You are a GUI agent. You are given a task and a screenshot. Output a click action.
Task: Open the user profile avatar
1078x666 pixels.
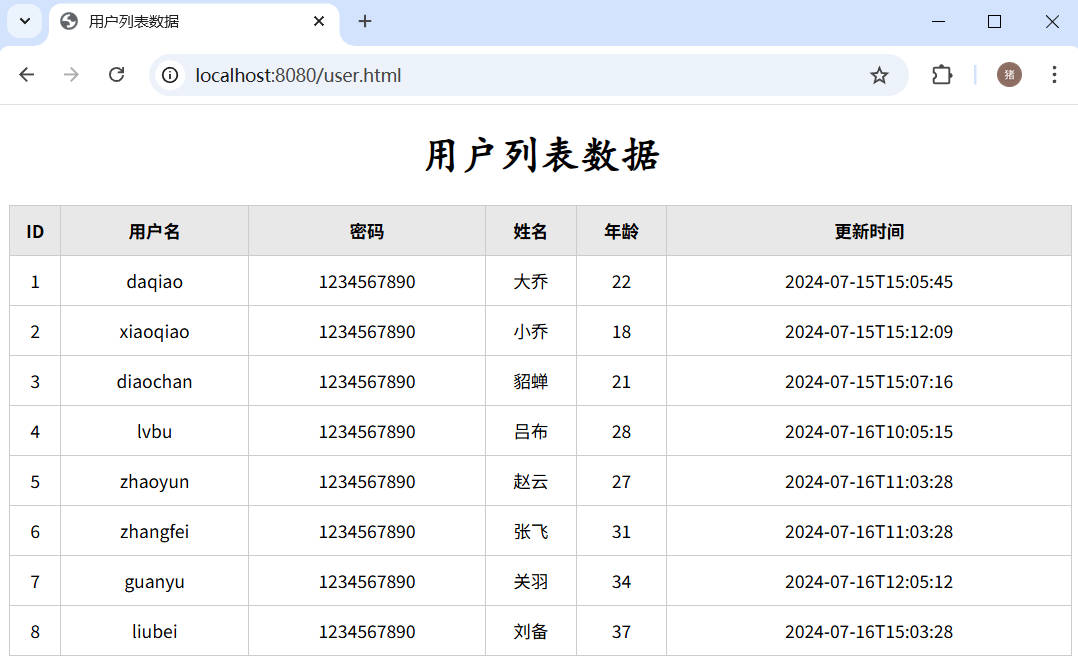(x=1009, y=75)
